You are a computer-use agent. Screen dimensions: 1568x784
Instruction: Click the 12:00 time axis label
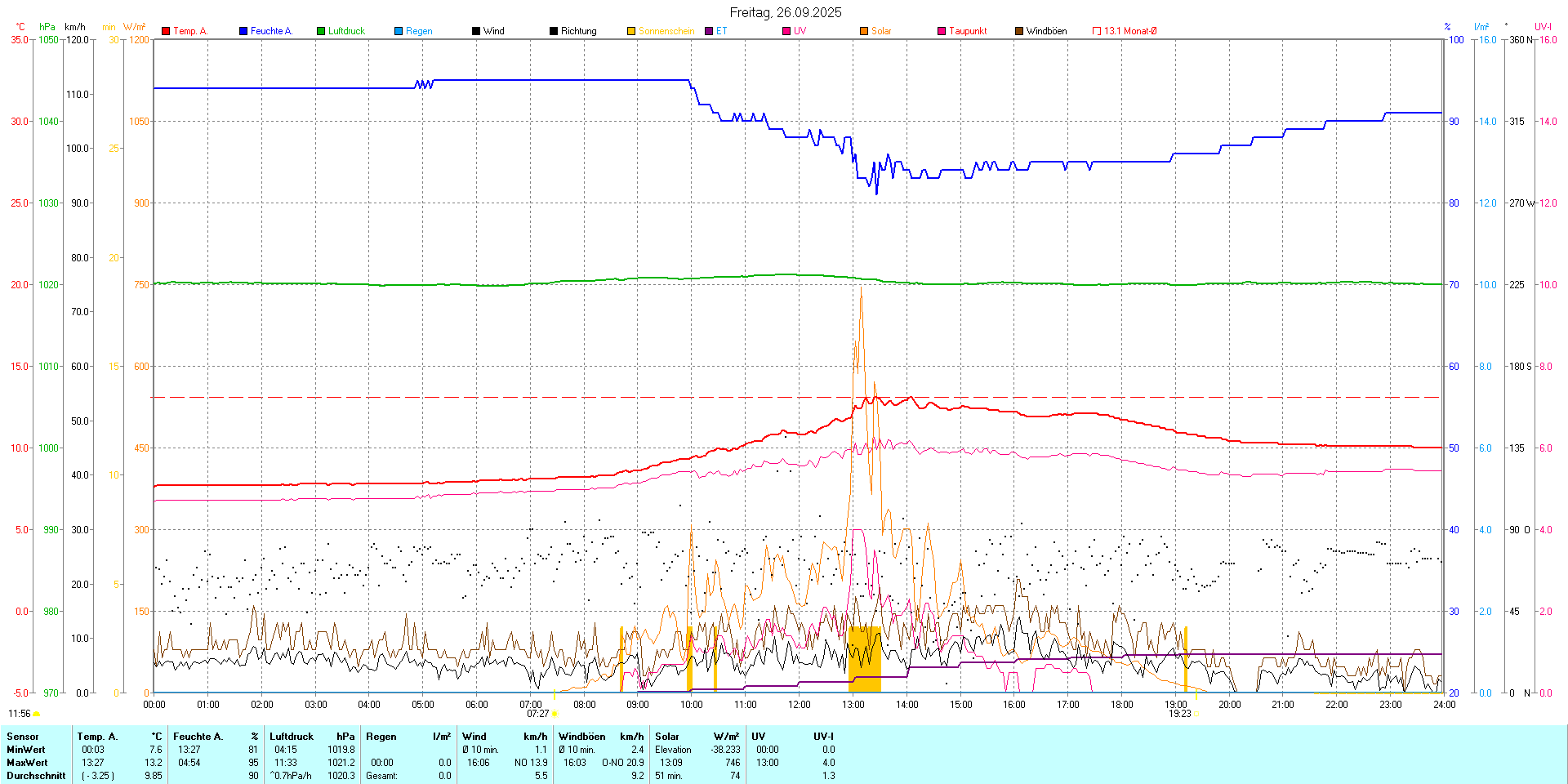(x=799, y=705)
